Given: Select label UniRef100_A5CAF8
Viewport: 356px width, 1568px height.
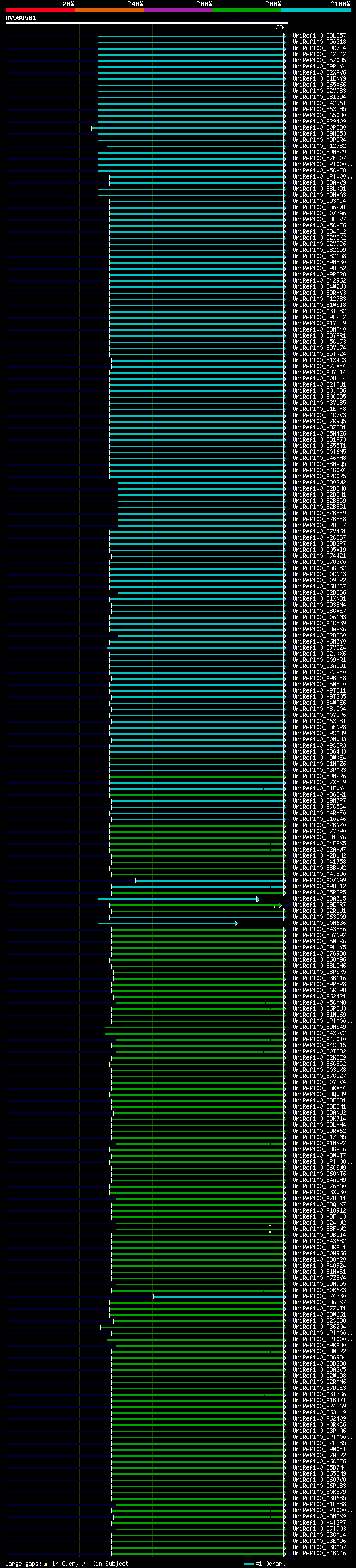Looking at the screenshot, I should pos(319,170).
